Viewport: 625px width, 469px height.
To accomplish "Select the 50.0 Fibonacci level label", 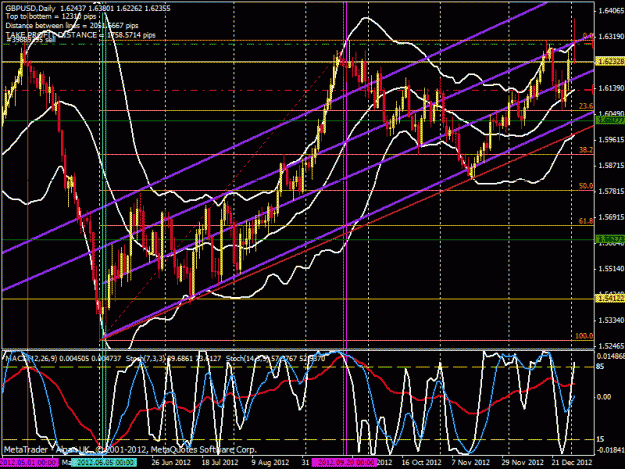I will coord(586,186).
